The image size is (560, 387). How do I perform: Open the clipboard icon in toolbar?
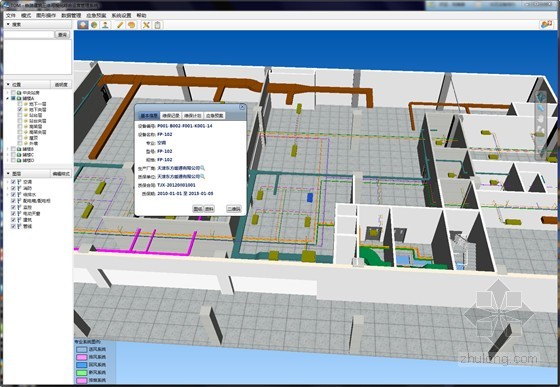coord(157,25)
